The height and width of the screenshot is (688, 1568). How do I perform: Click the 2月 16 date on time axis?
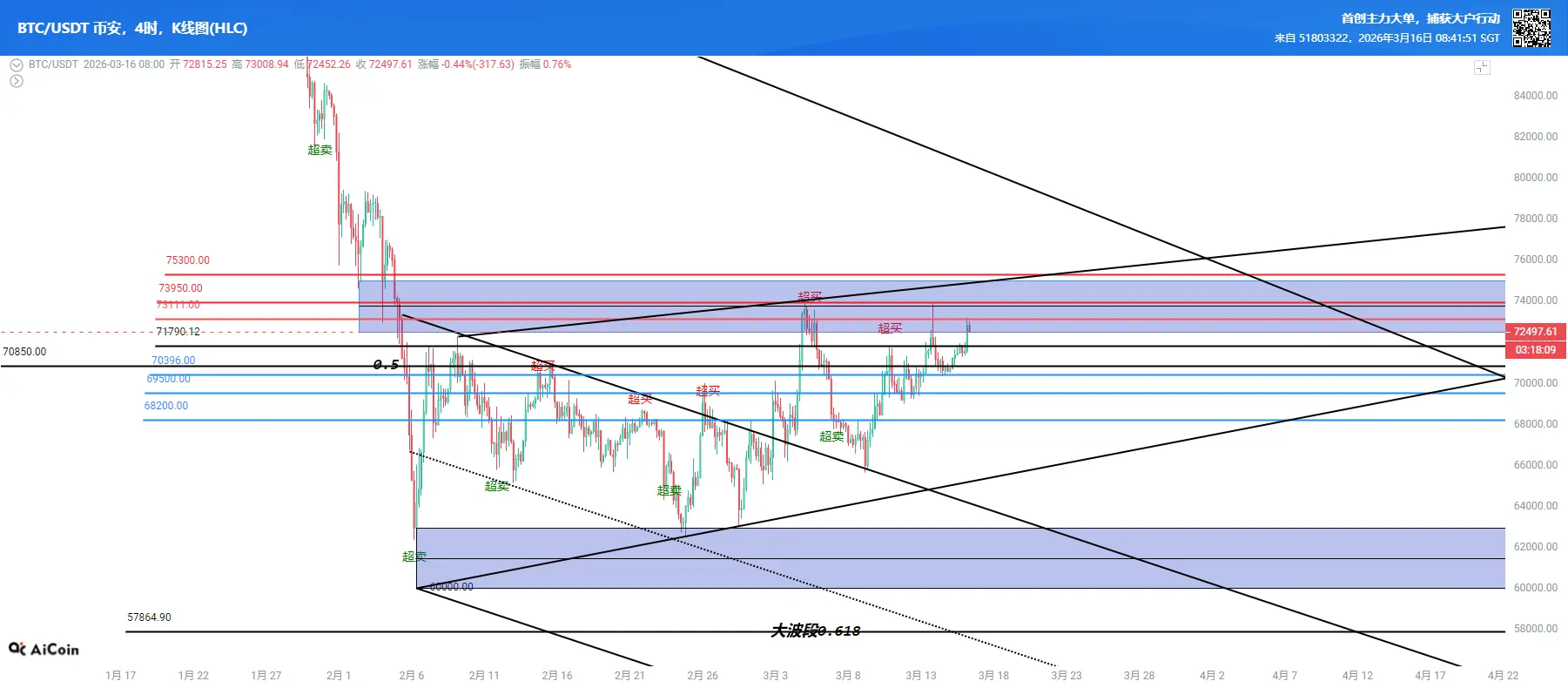tap(557, 676)
